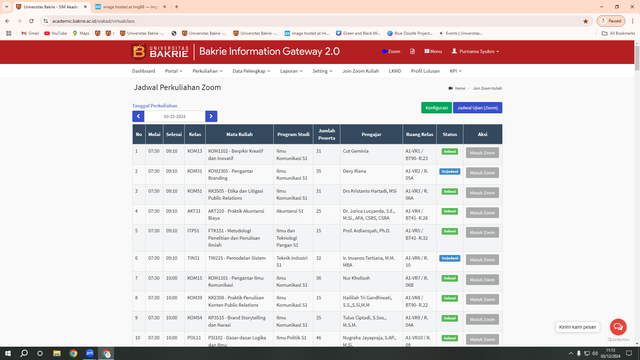Click Masuk Zoom for Pemodelan Sistem row
Image resolution: width=640 pixels, height=360 pixels.
coord(482,260)
